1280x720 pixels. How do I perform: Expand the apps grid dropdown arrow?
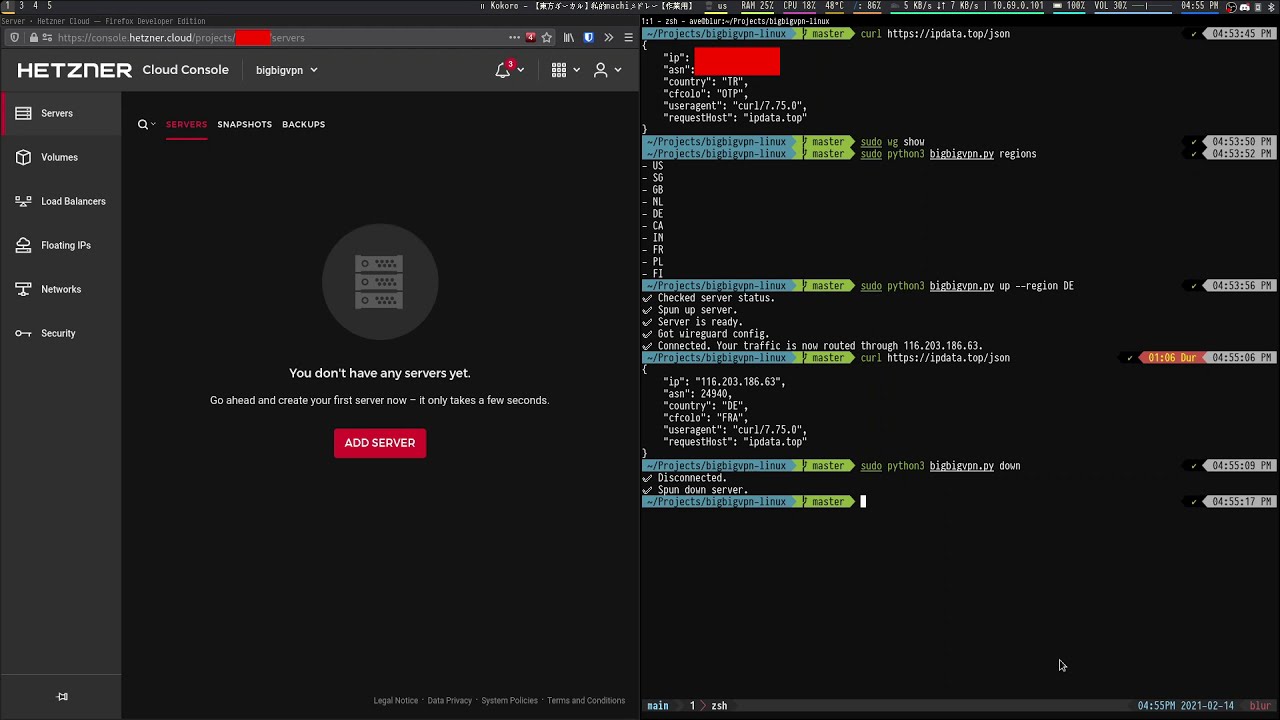[x=576, y=70]
